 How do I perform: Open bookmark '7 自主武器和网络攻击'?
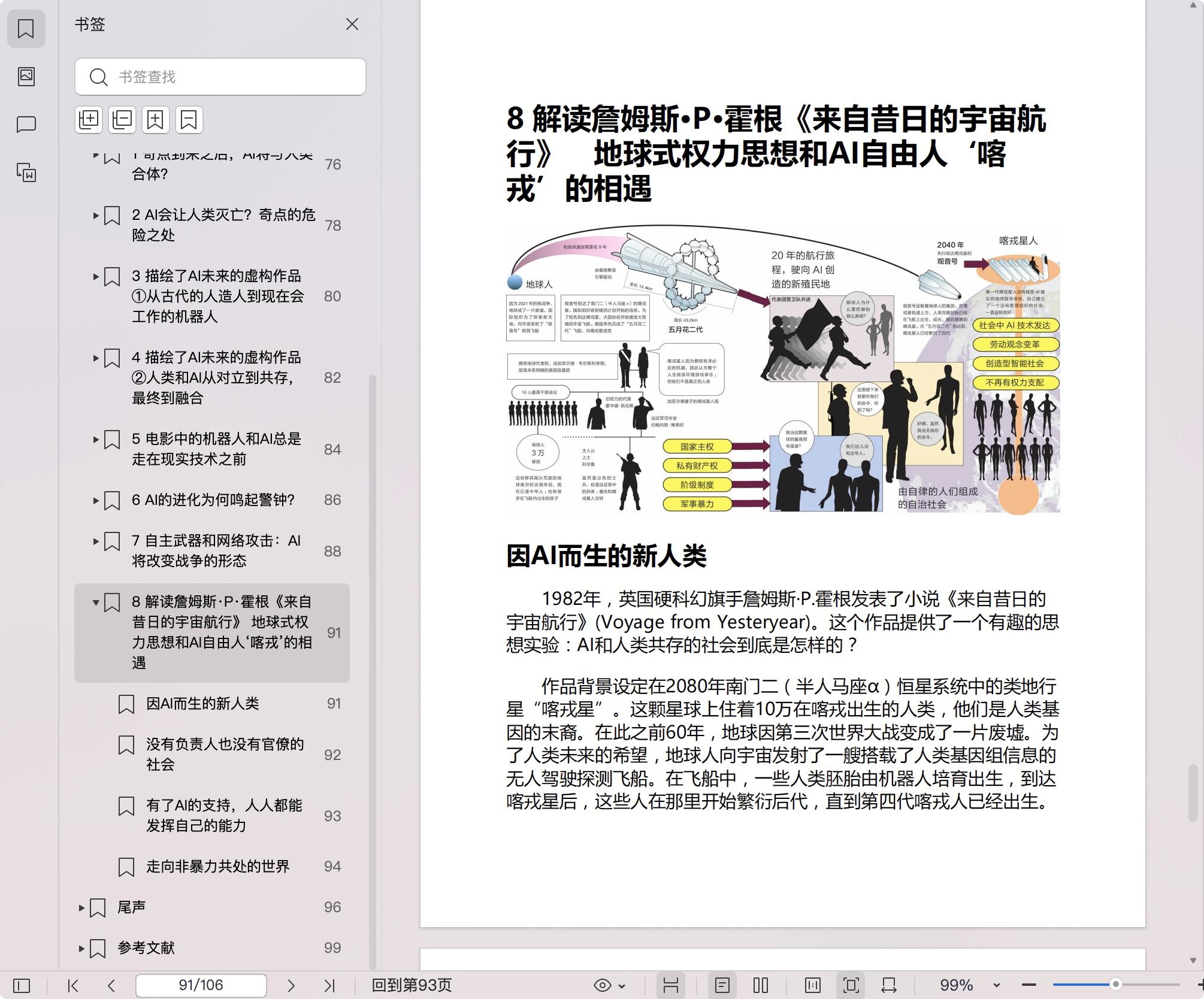(216, 550)
